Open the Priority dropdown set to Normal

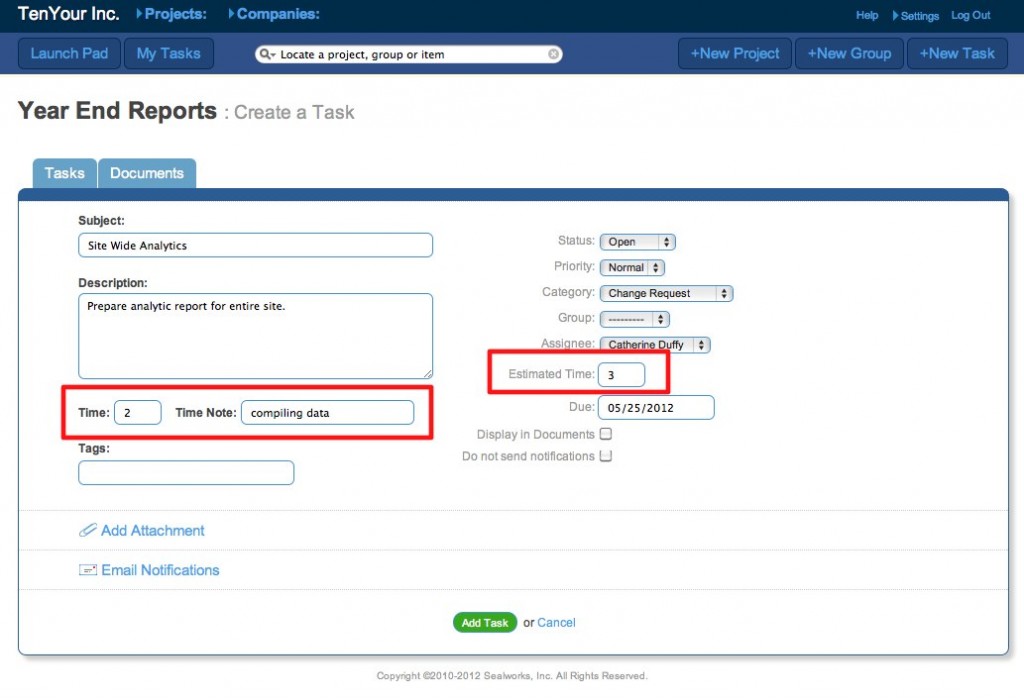[632, 268]
